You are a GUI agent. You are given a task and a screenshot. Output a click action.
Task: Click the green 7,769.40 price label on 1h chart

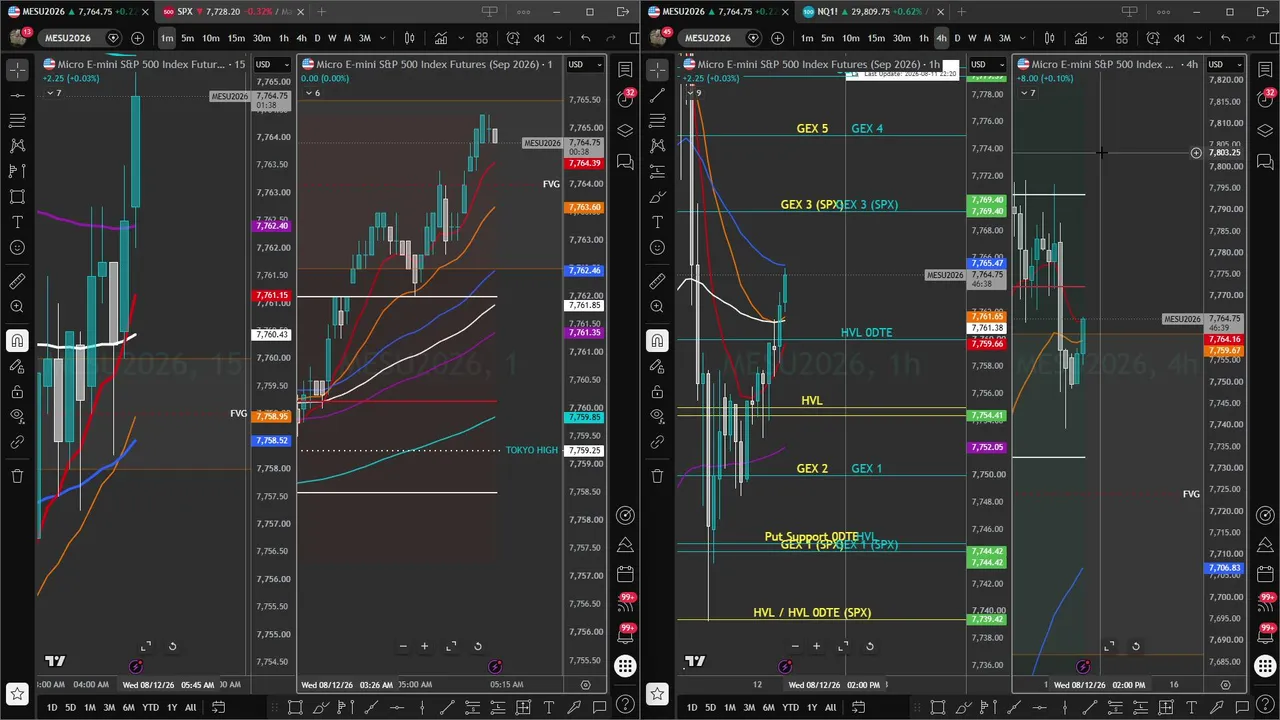tap(986, 200)
